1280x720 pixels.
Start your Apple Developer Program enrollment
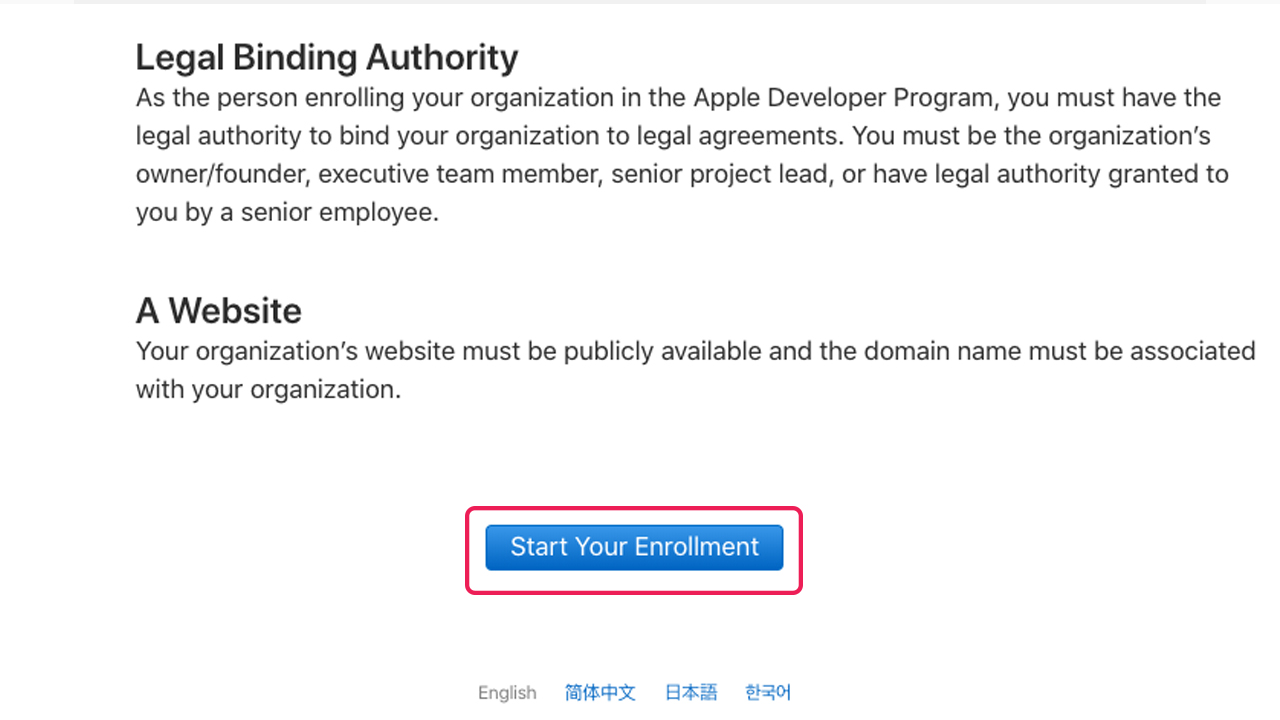[x=633, y=547]
